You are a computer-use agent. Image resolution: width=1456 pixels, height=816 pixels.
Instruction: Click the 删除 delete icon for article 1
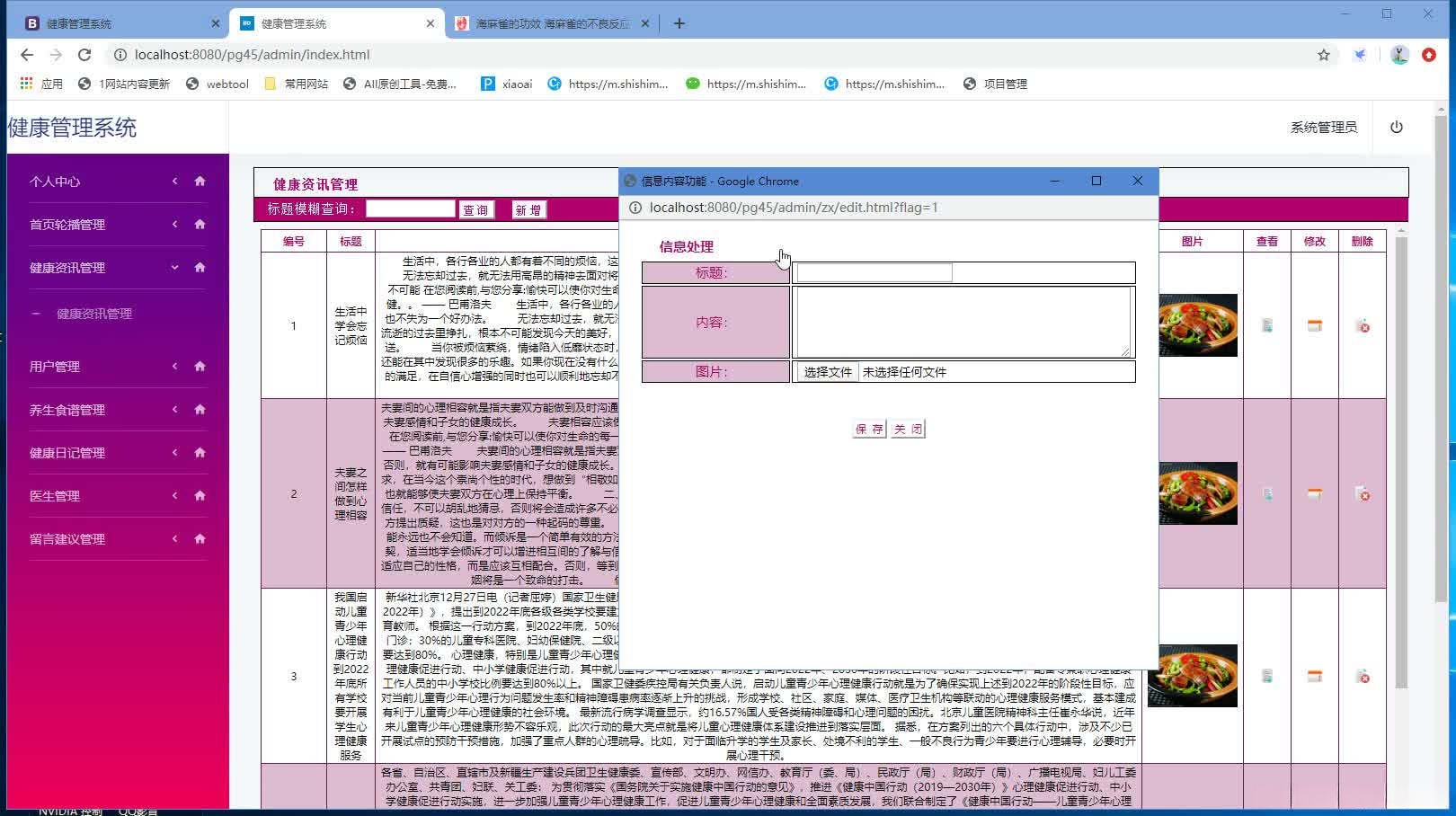pyautogui.click(x=1363, y=326)
